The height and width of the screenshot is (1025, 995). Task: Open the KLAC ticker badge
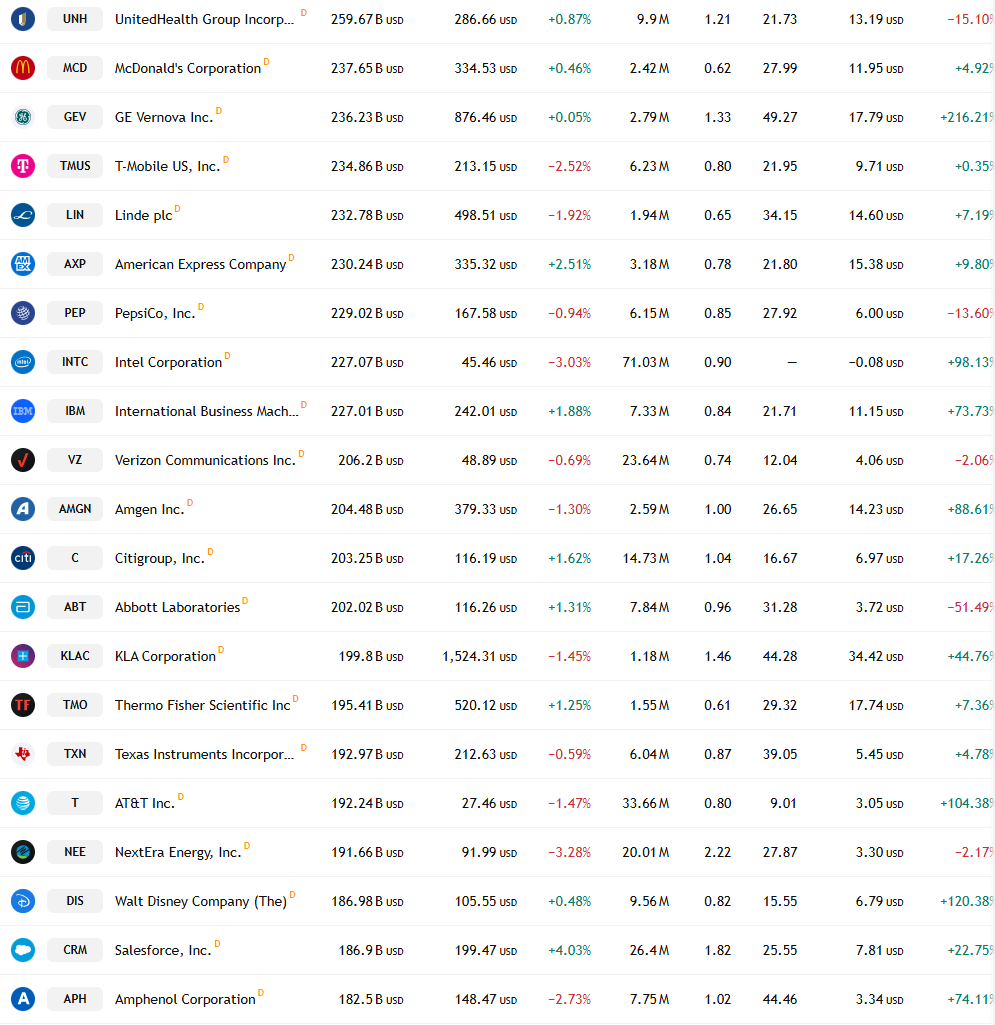pyautogui.click(x=75, y=656)
